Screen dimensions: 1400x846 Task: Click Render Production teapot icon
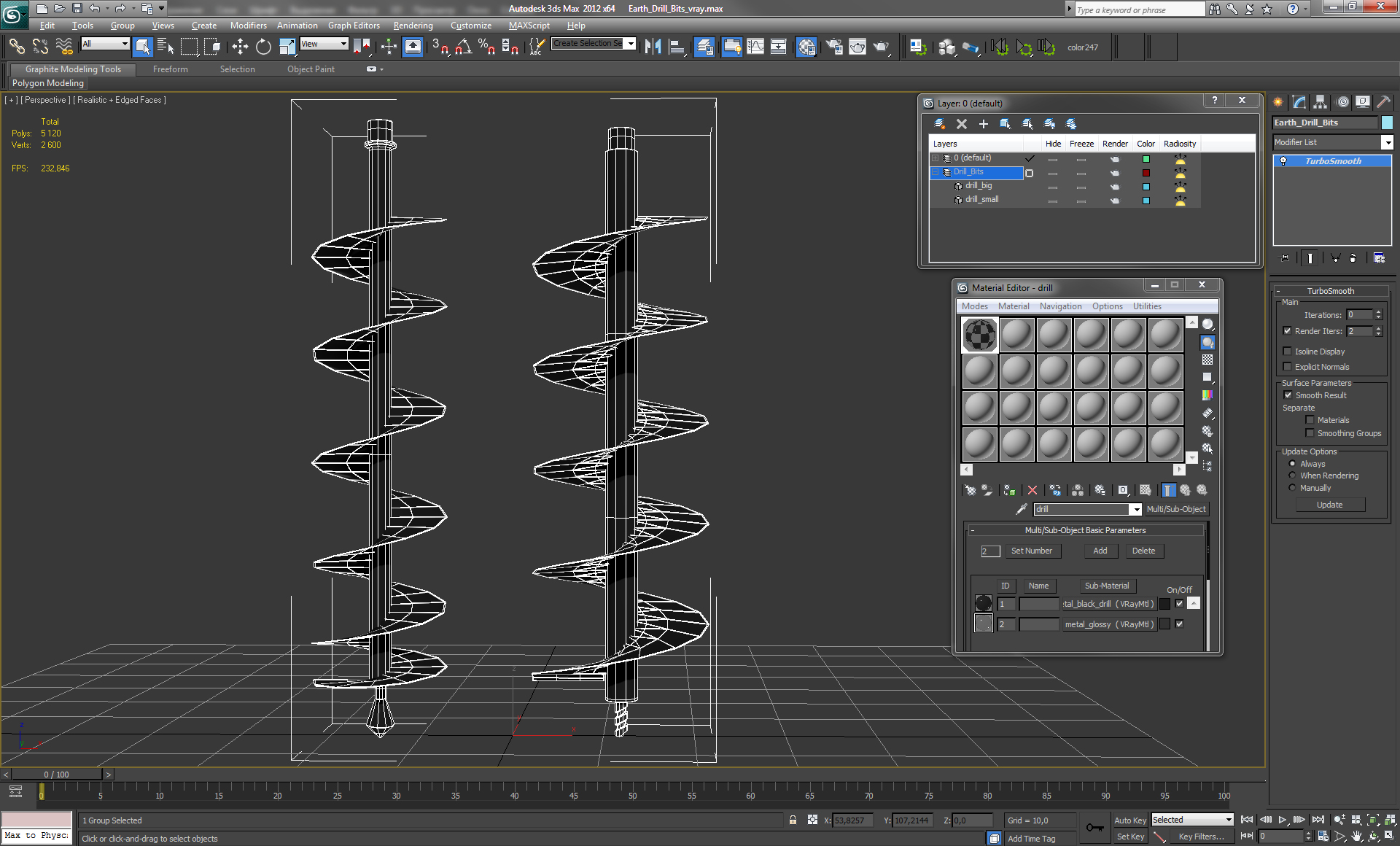pos(882,47)
